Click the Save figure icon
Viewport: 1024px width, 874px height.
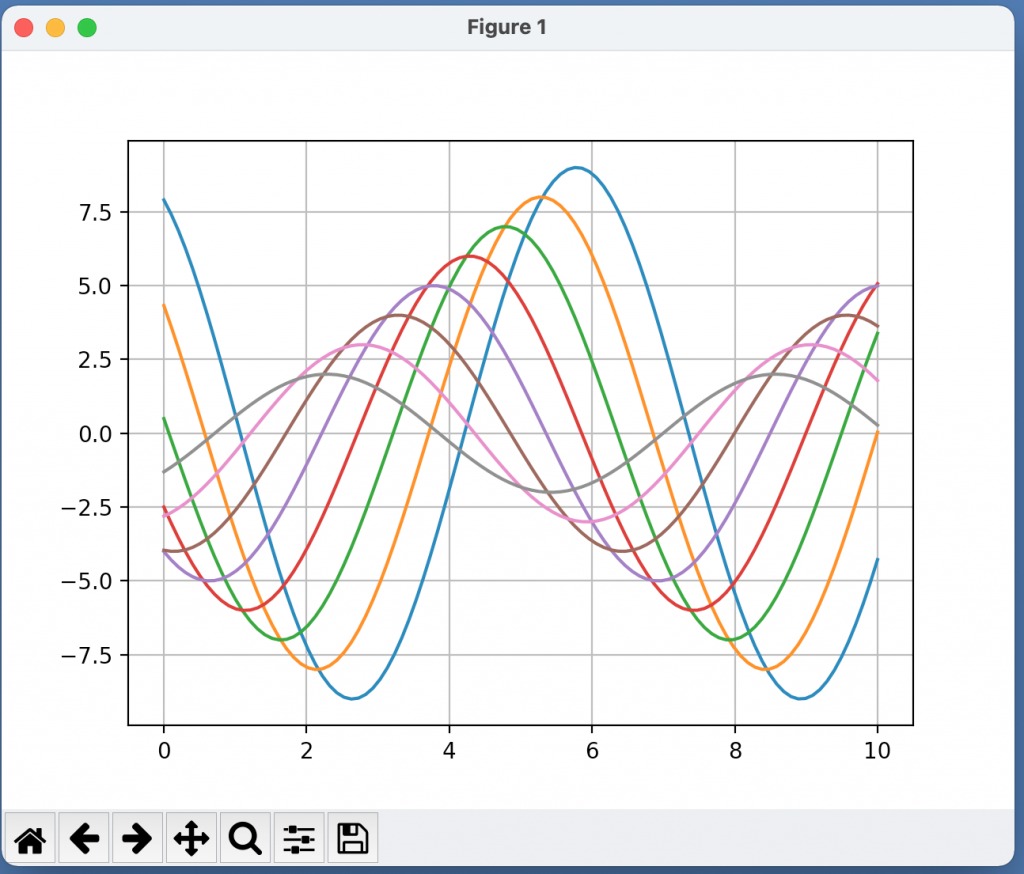click(352, 838)
